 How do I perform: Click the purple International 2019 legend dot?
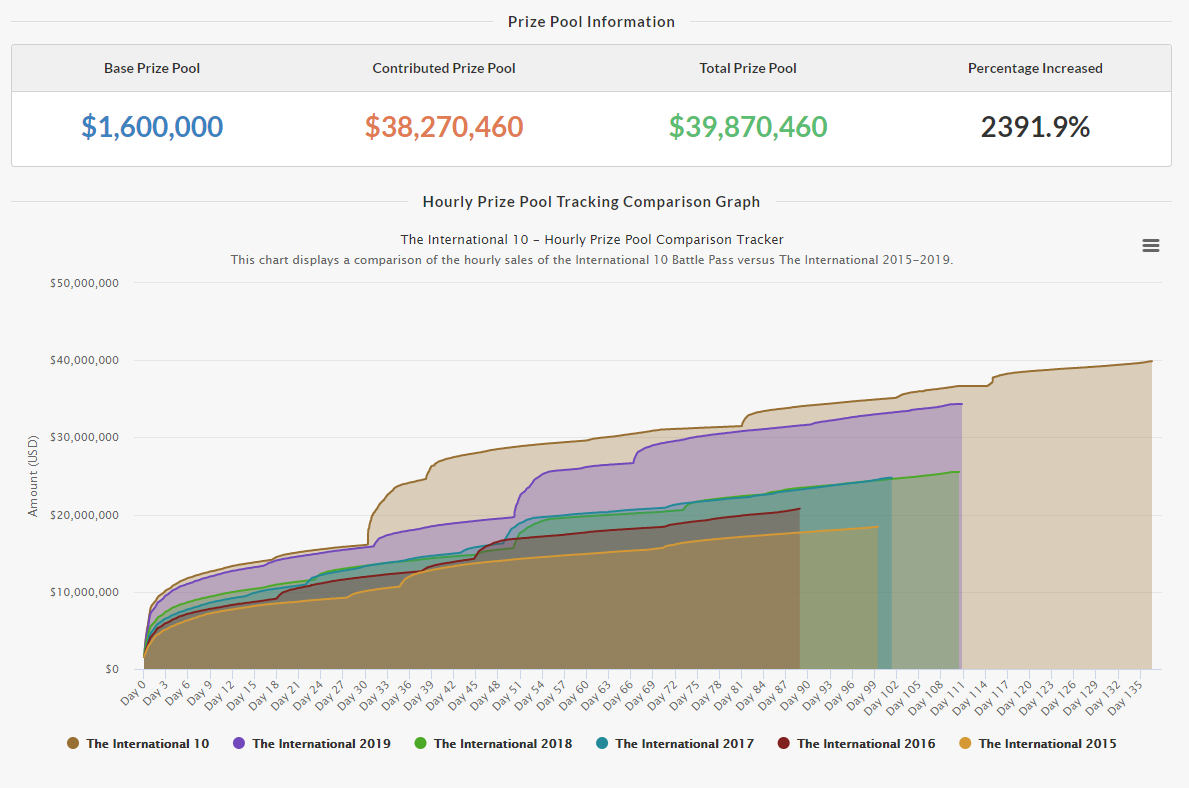239,743
